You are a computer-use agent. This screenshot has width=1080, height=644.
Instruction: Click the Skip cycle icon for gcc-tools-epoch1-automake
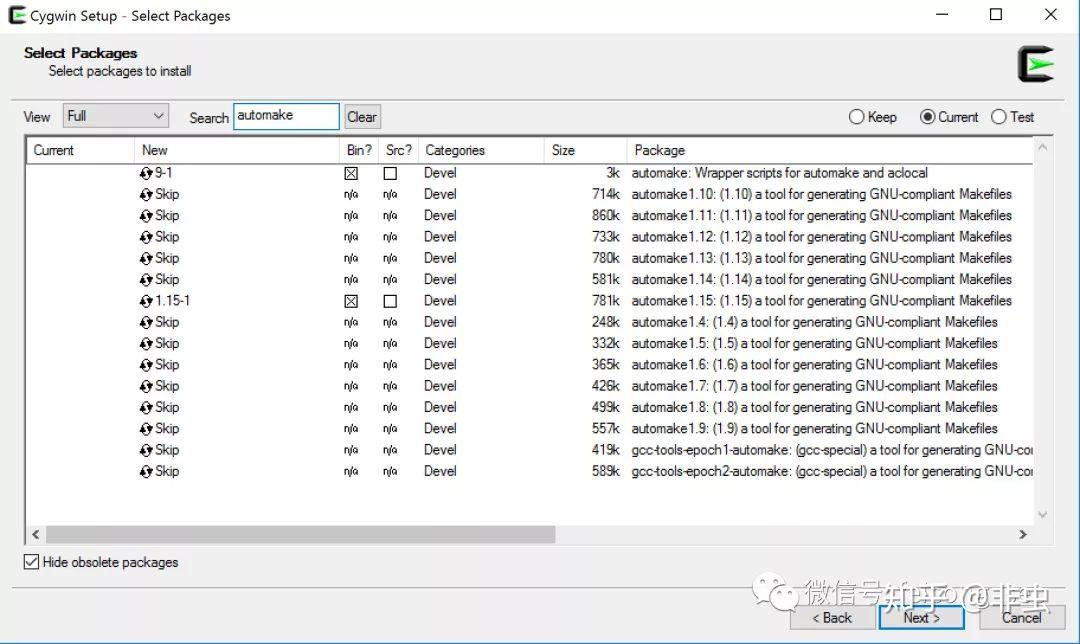click(146, 451)
